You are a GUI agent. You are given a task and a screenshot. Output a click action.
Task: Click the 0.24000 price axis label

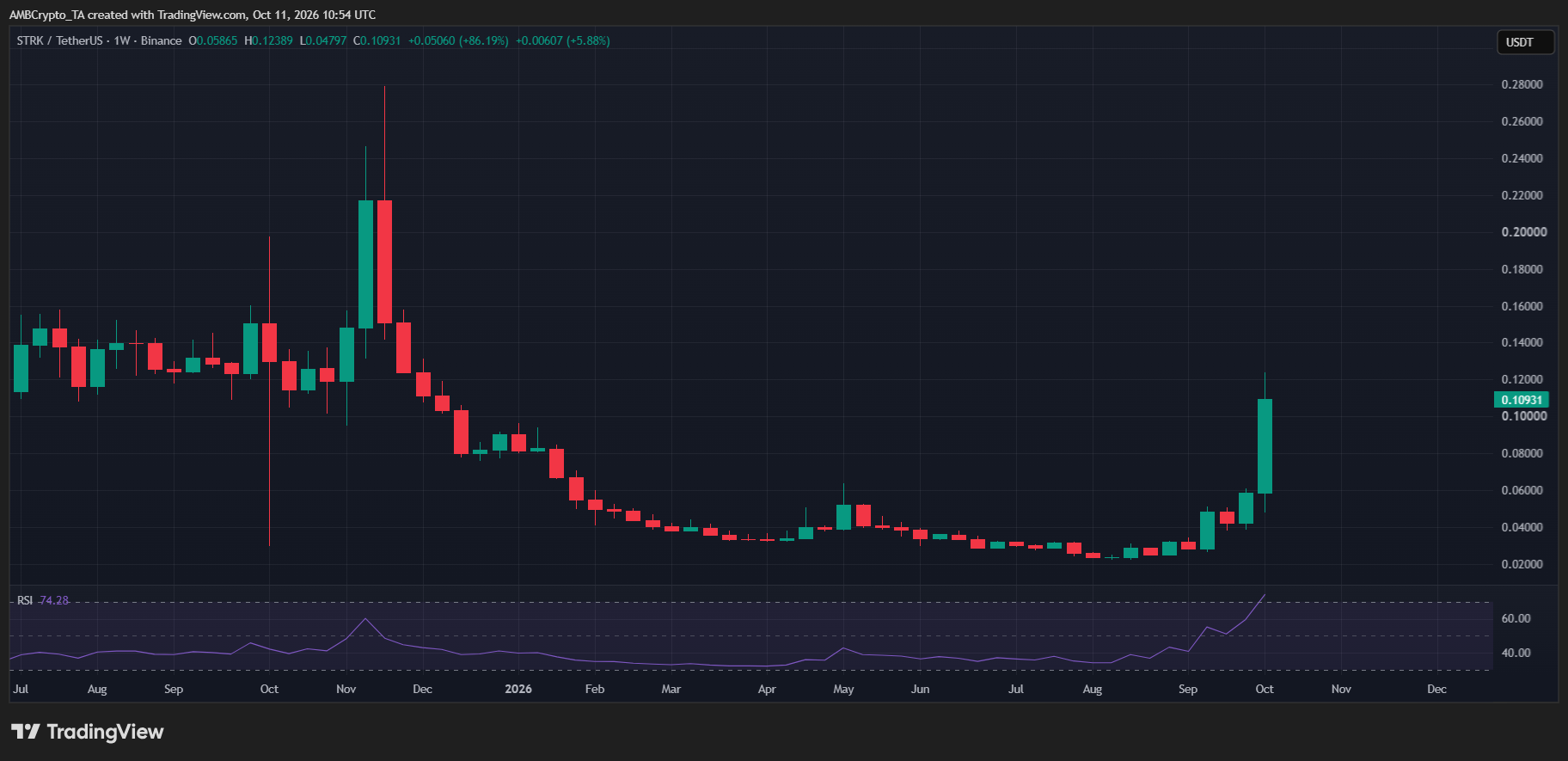(x=1522, y=158)
